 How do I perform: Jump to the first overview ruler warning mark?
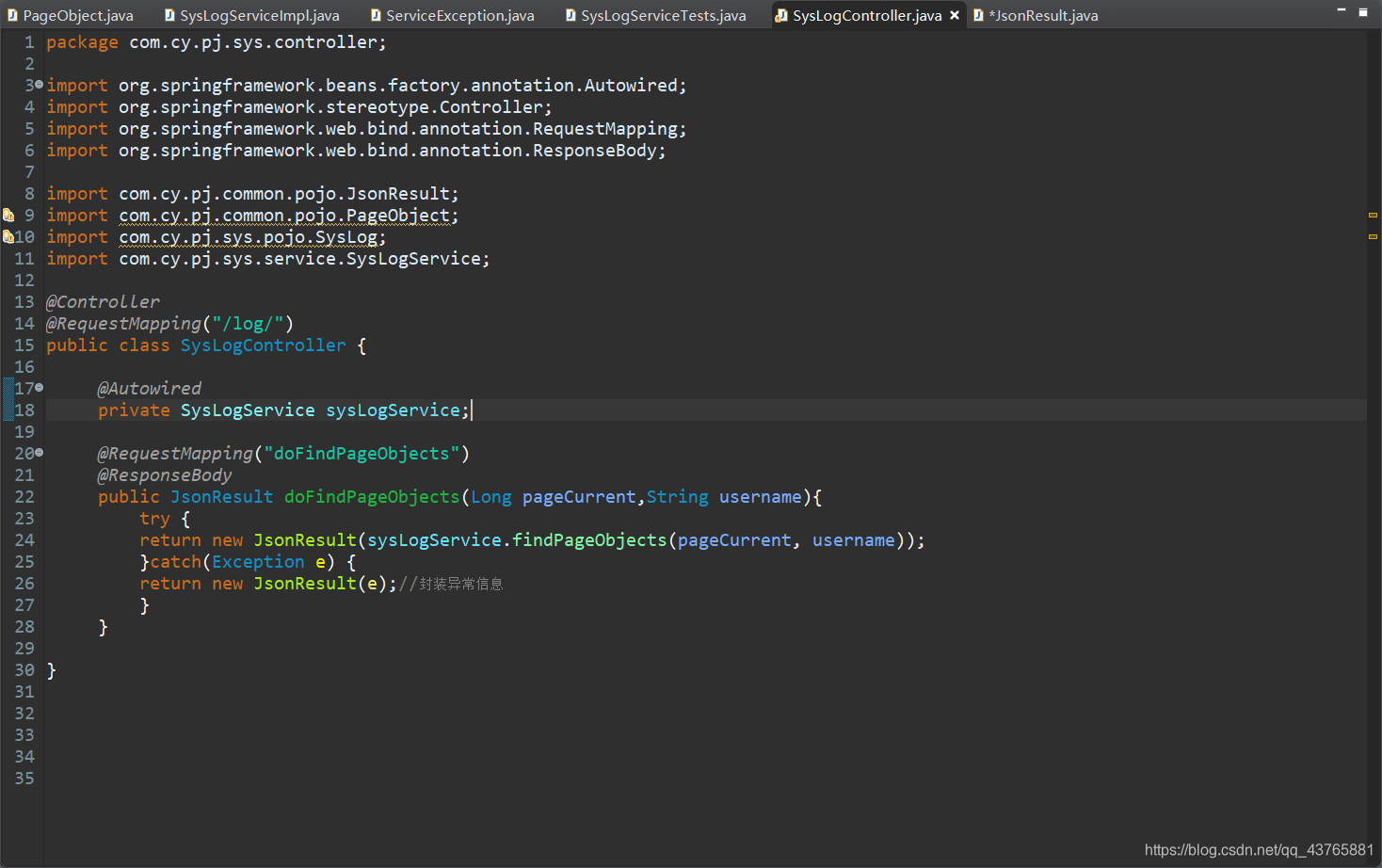(x=1373, y=215)
